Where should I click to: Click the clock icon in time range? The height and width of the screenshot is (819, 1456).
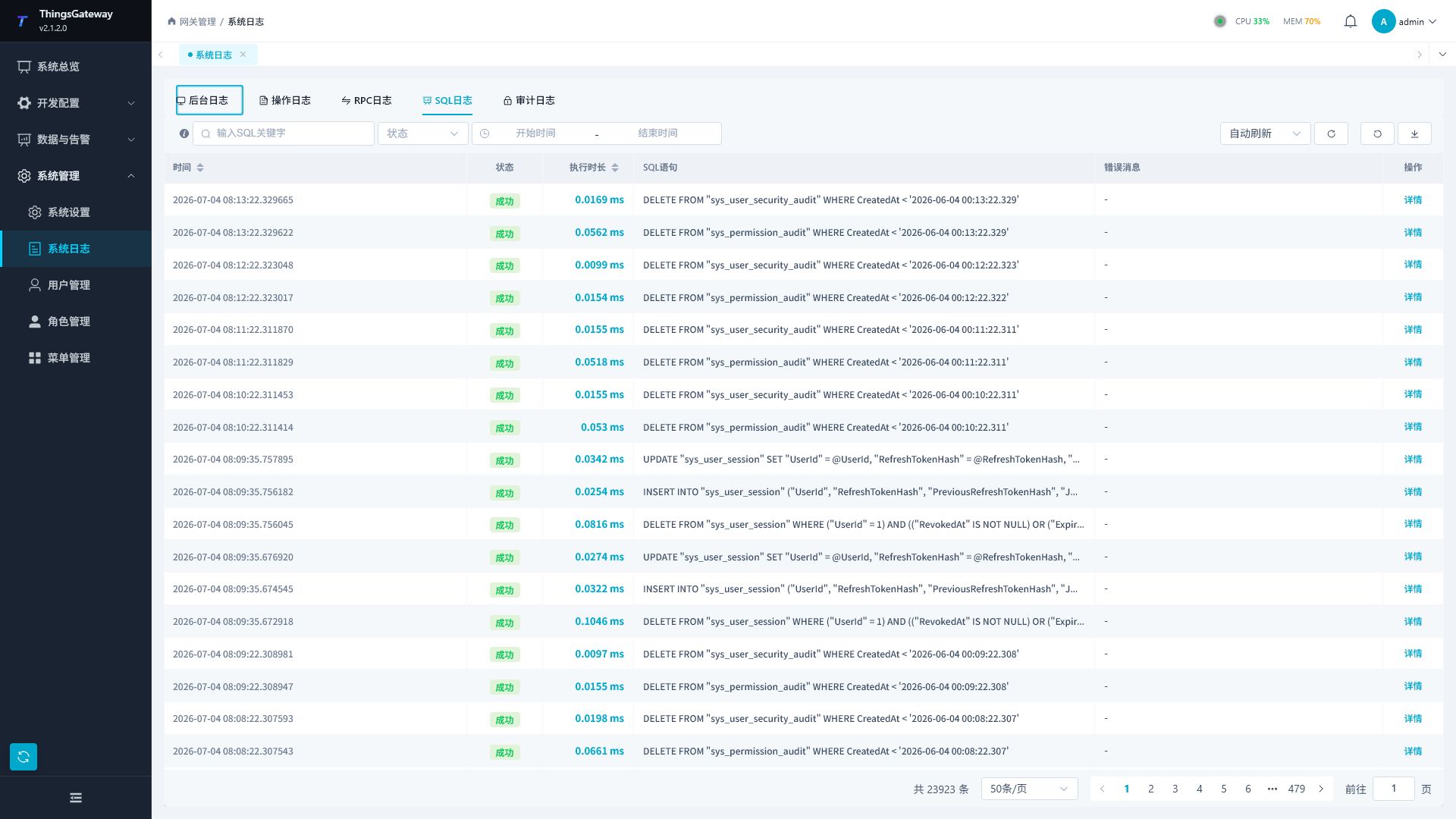[485, 133]
